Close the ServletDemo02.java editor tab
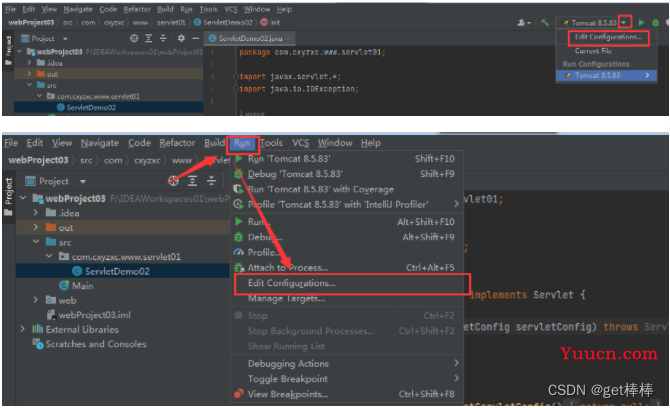The image size is (670, 408). [289, 38]
